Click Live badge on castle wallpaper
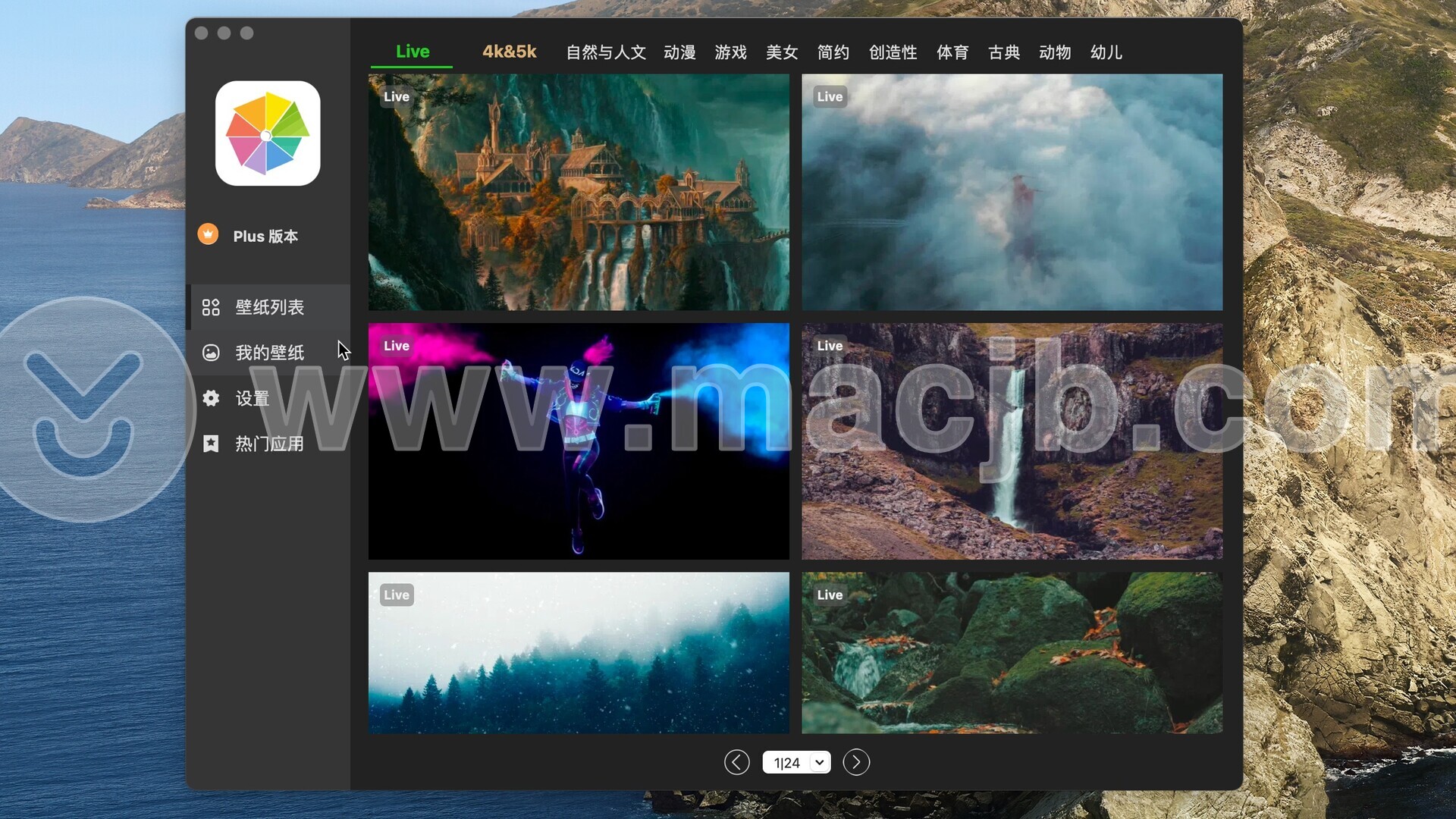The image size is (1456, 819). pos(397,96)
